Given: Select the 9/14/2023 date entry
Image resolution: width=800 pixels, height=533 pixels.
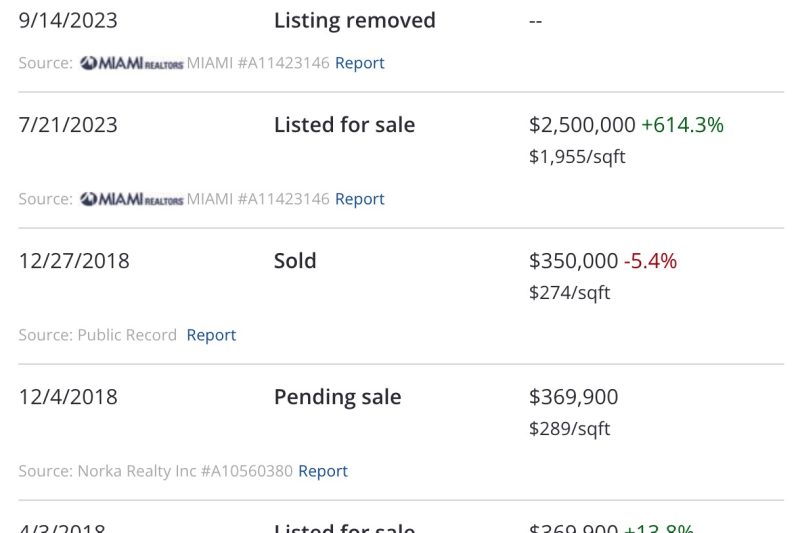Looking at the screenshot, I should pyautogui.click(x=68, y=20).
